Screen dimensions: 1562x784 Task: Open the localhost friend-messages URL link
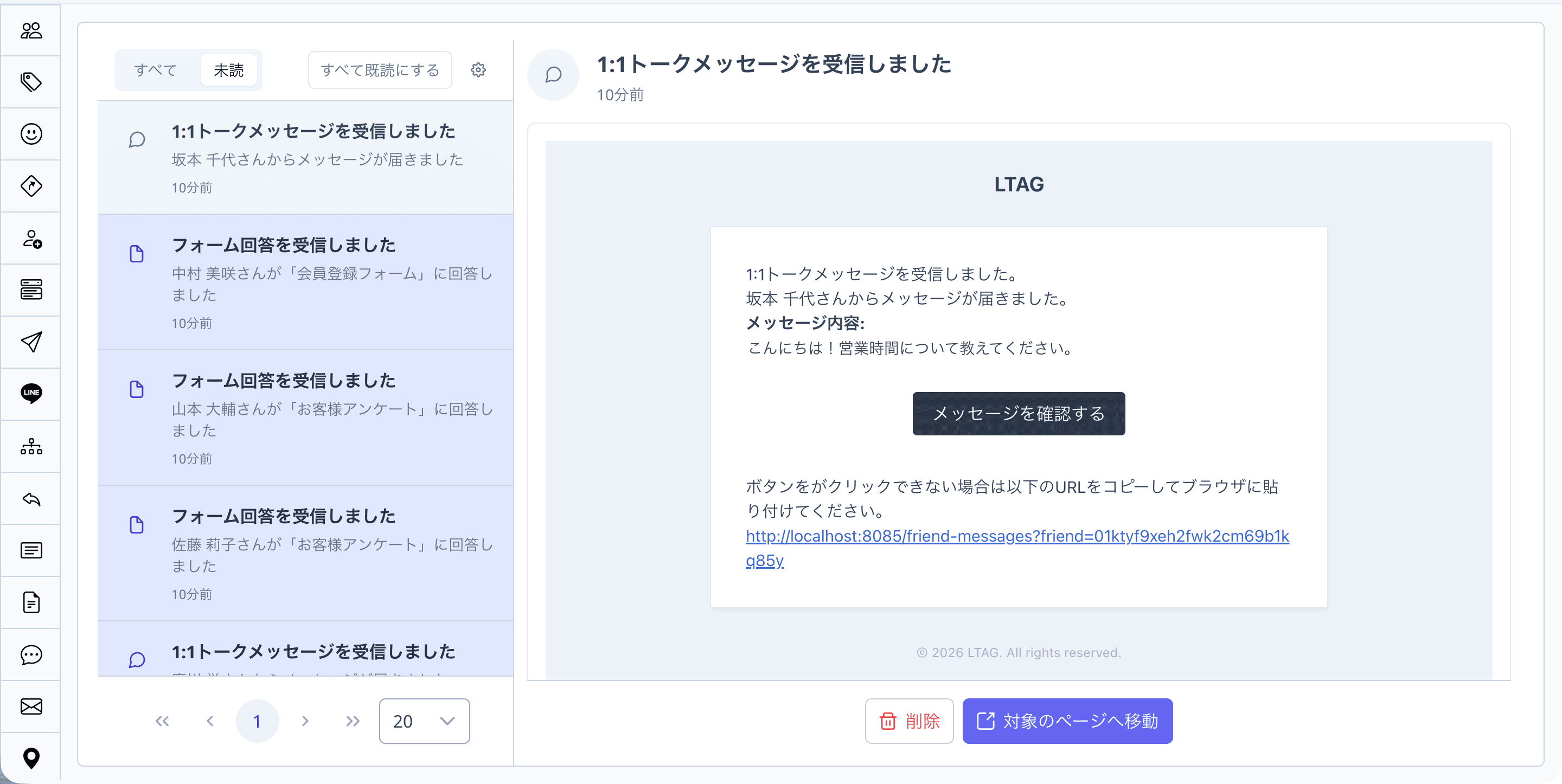pos(1017,549)
